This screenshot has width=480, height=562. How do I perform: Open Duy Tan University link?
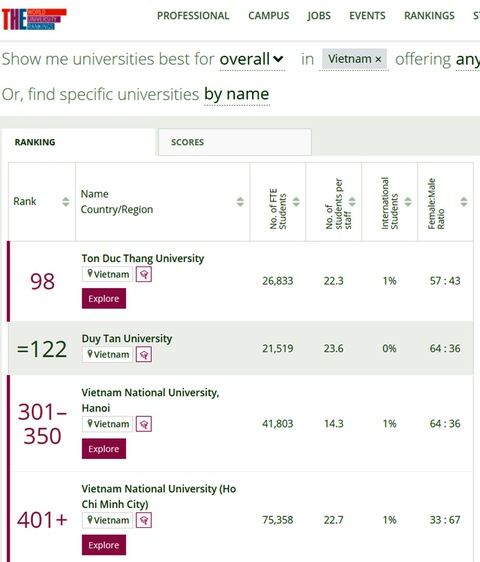pos(127,338)
